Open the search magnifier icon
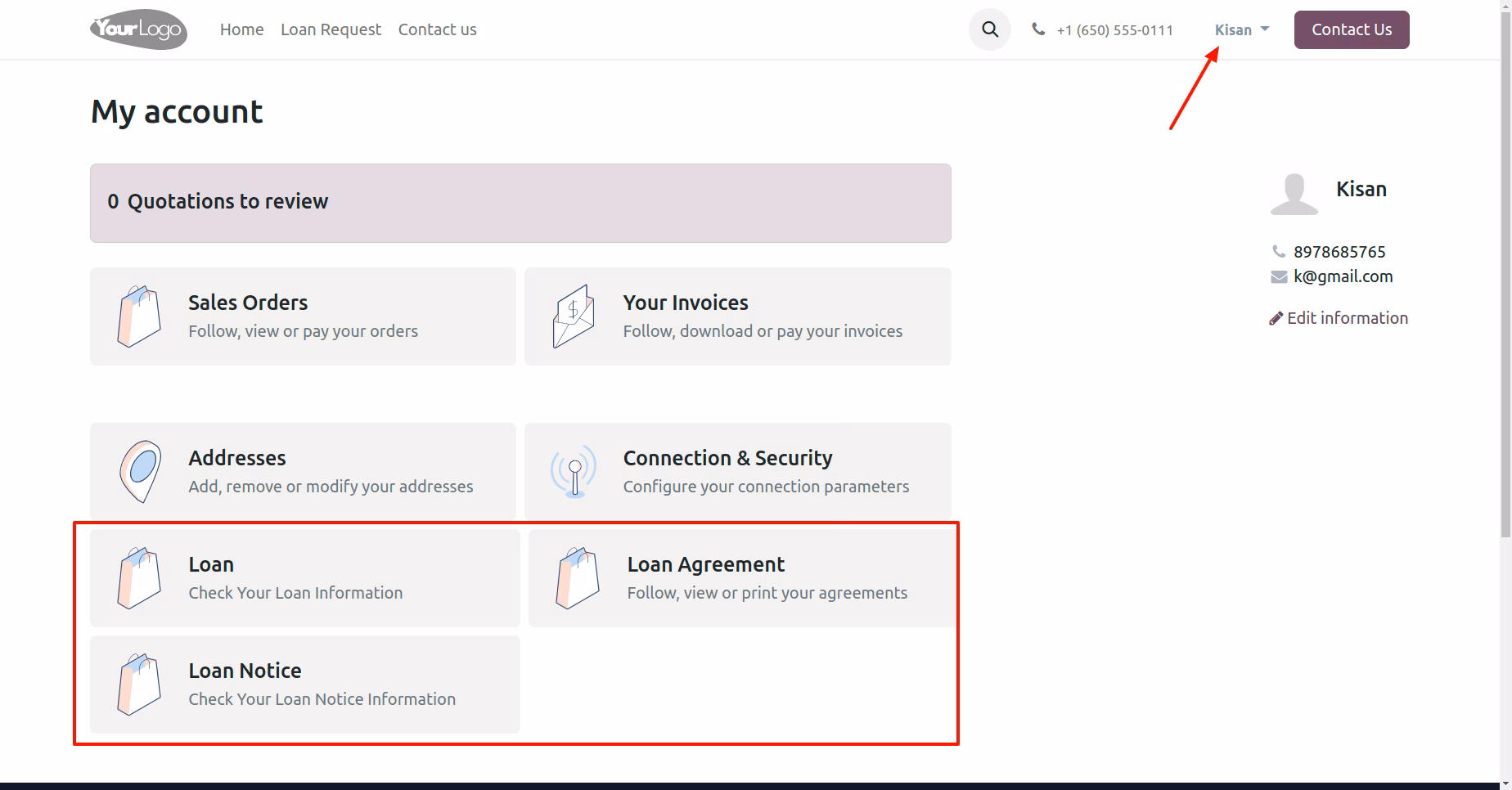 point(990,29)
